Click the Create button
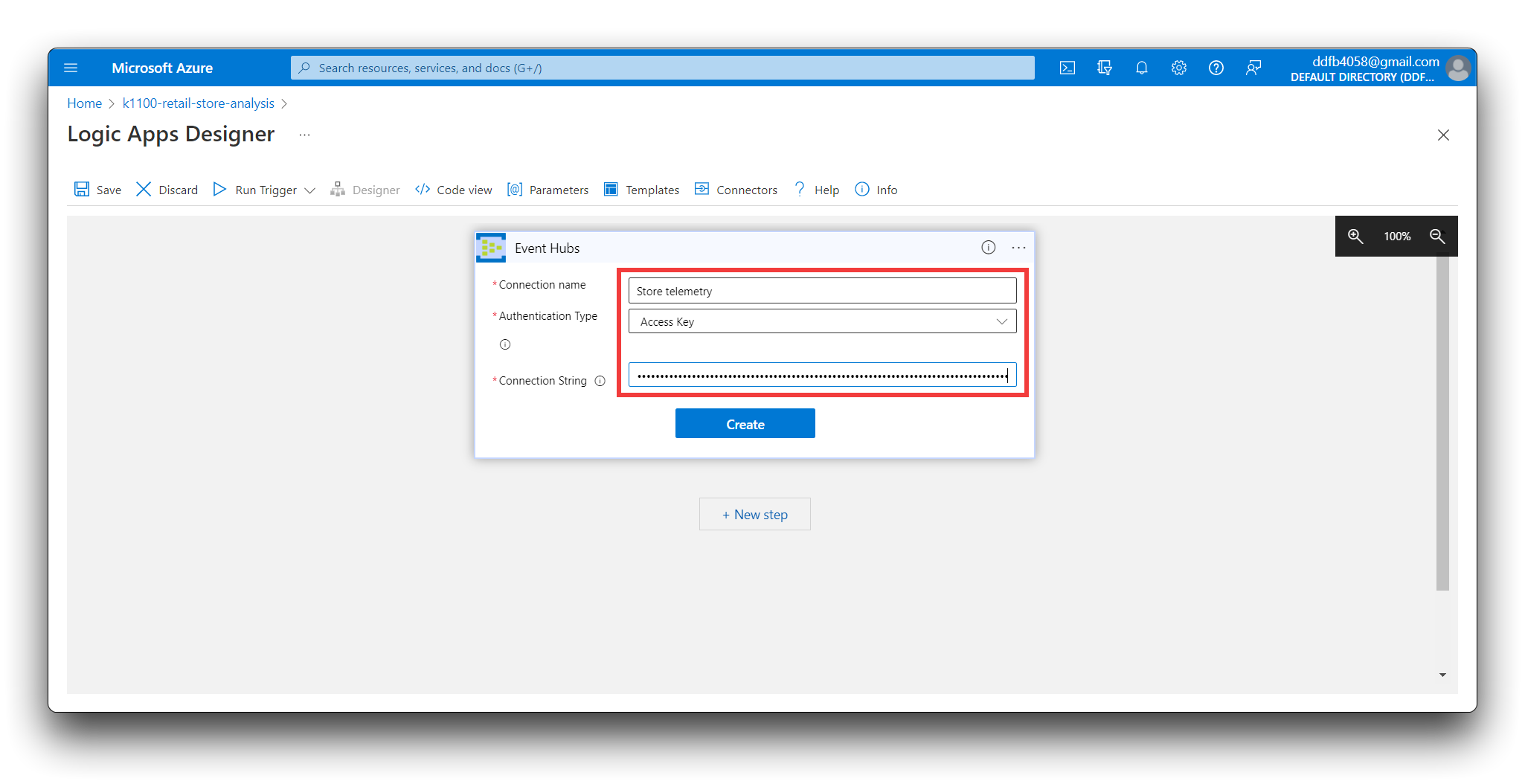 tap(745, 424)
